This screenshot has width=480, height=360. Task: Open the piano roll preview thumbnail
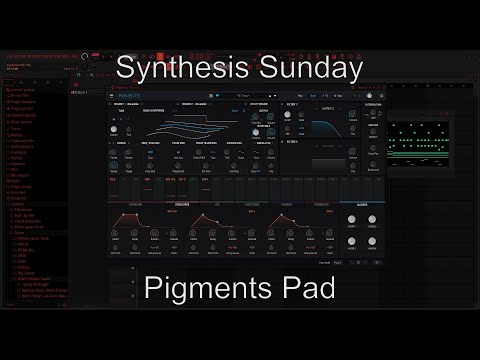click(418, 144)
